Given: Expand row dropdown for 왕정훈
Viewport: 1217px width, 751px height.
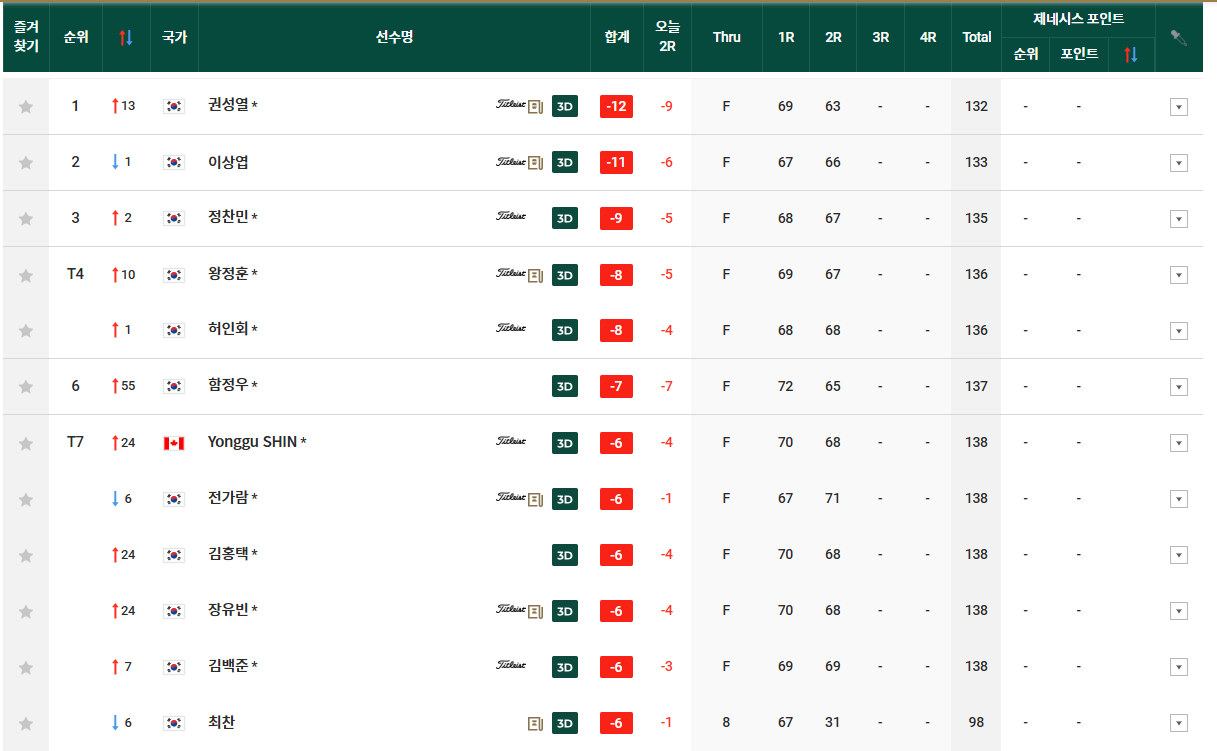Looking at the screenshot, I should pyautogui.click(x=1179, y=275).
